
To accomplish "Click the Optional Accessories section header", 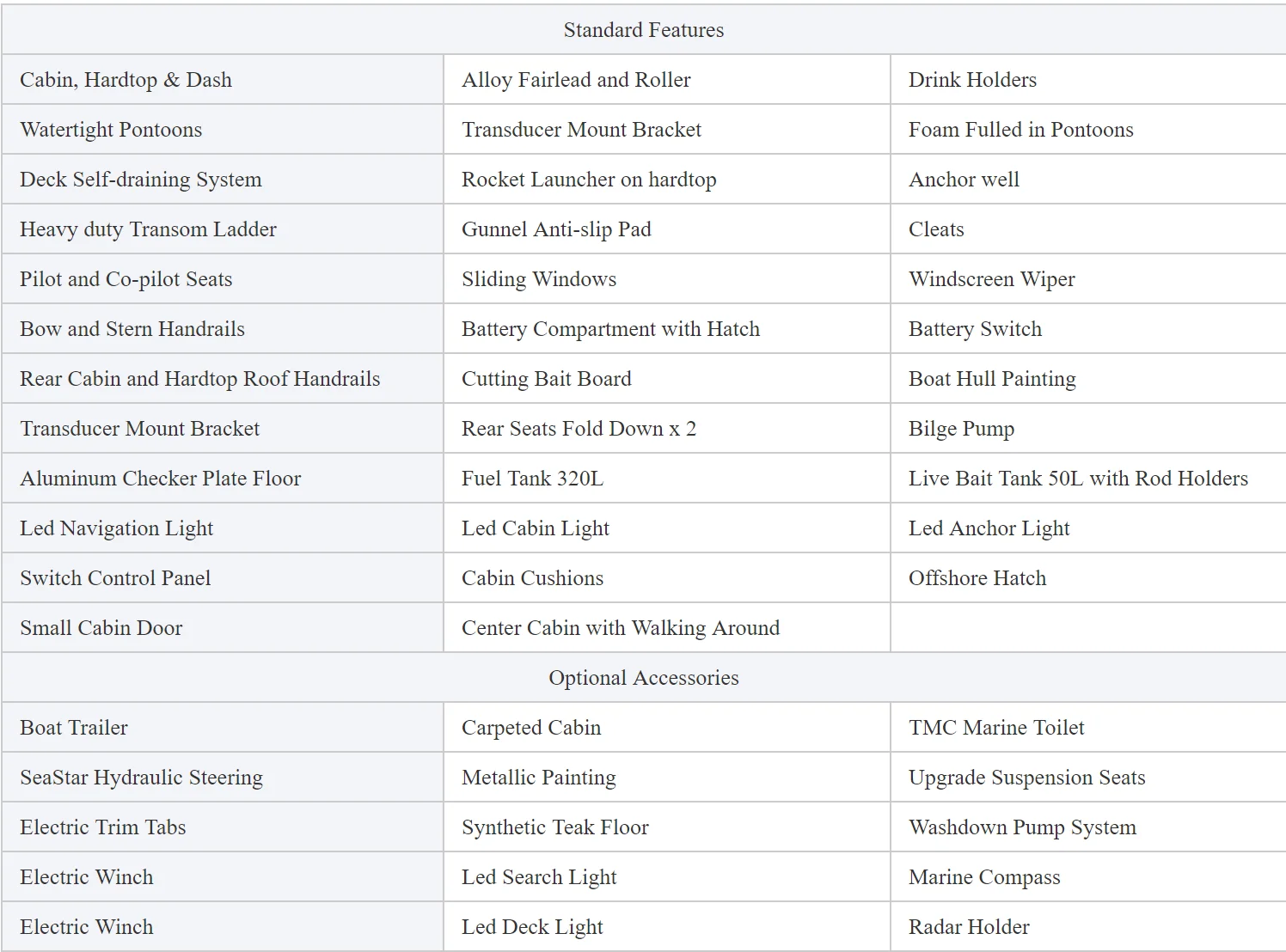I will [x=643, y=678].
